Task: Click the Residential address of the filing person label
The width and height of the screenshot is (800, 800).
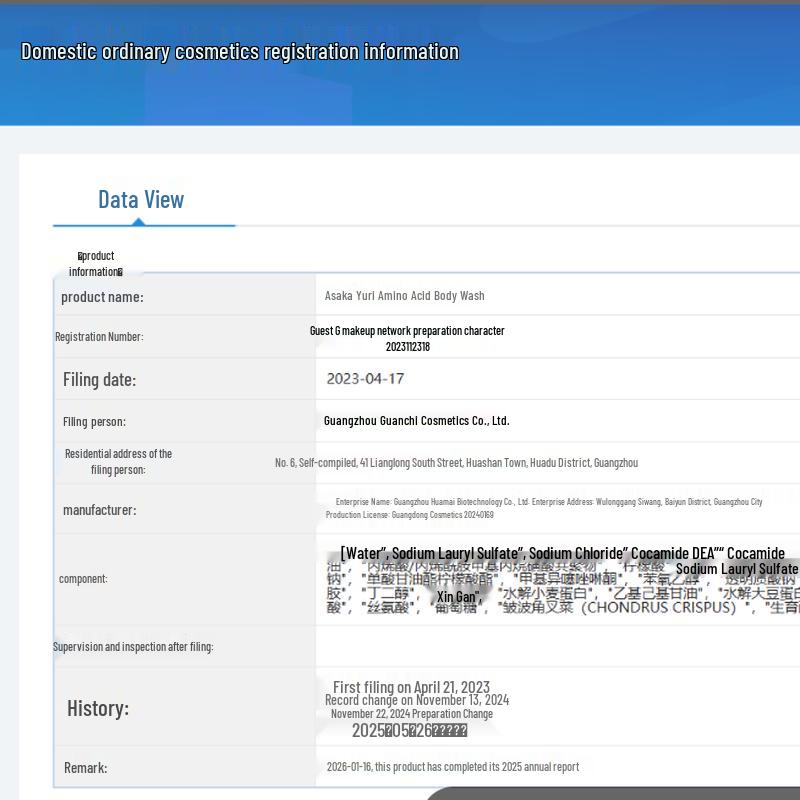Action: pos(118,461)
